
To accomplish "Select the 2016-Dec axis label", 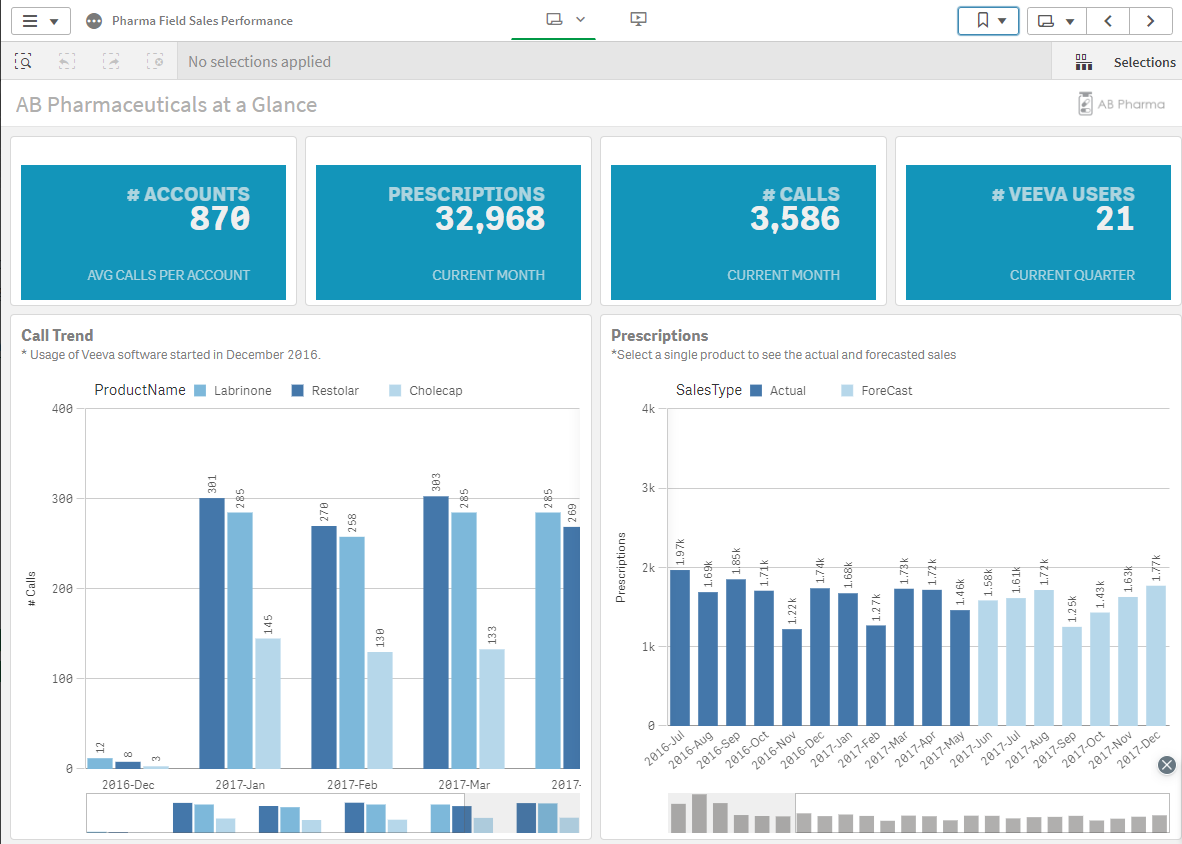I will tap(128, 784).
